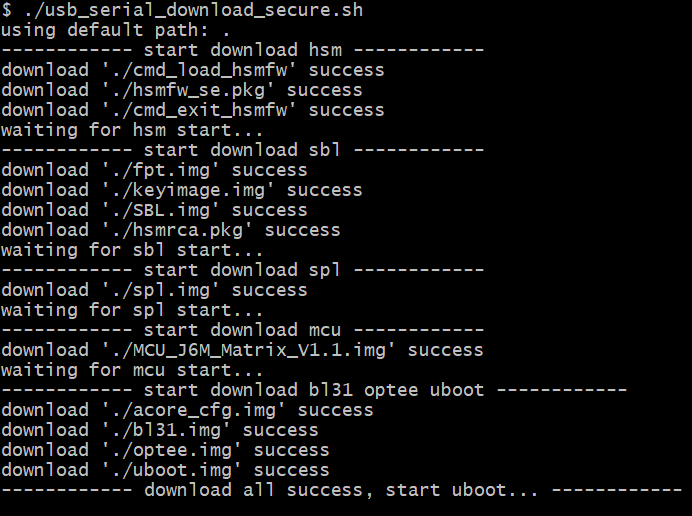Click the usb_serial_download_secure.sh command line
Screen dimensions: 692x516
[182, 10]
